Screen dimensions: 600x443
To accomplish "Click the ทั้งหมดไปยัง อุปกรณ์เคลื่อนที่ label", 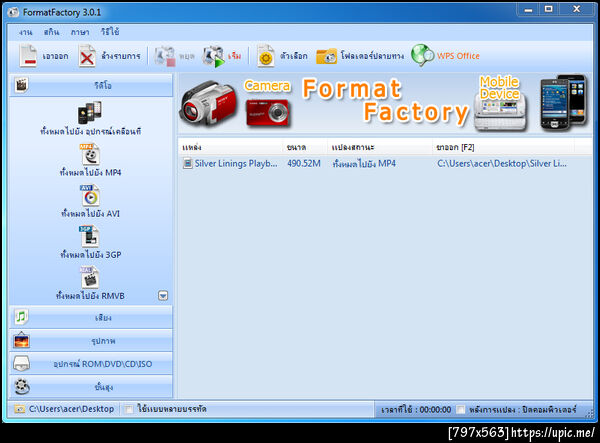I will [91, 131].
